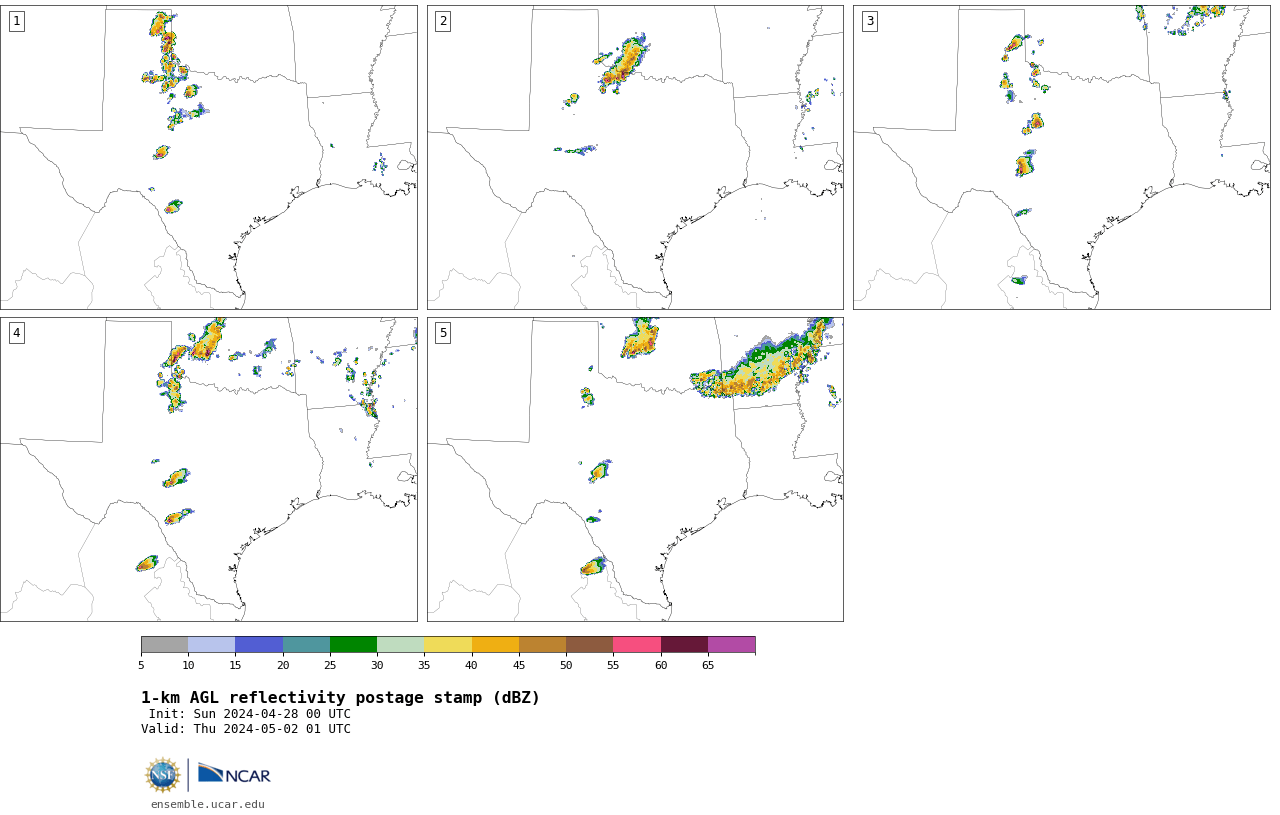Open ensemble member 1 reflectivity map
The width and height of the screenshot is (1280, 815).
pos(209,157)
